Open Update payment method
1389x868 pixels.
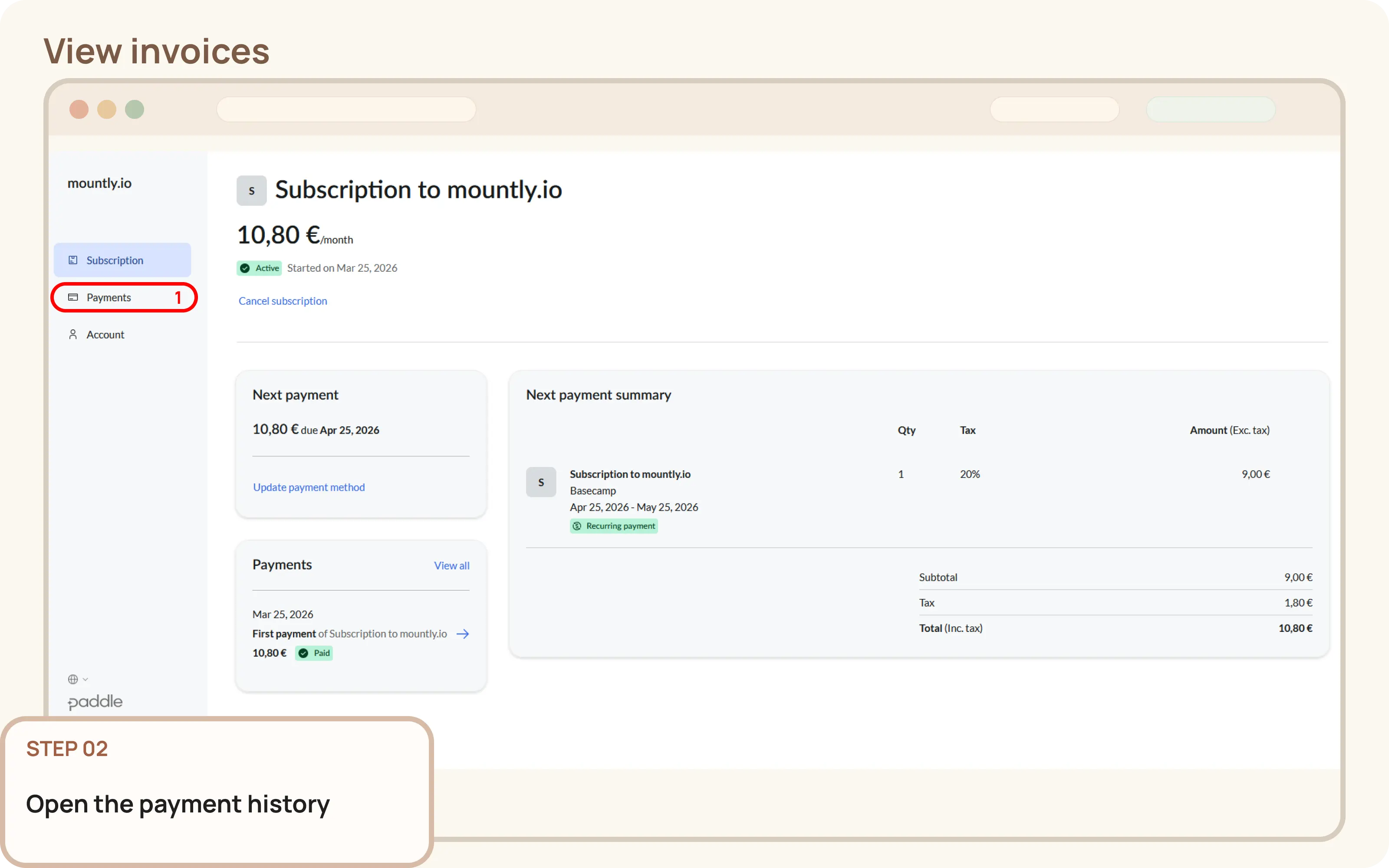coord(309,487)
